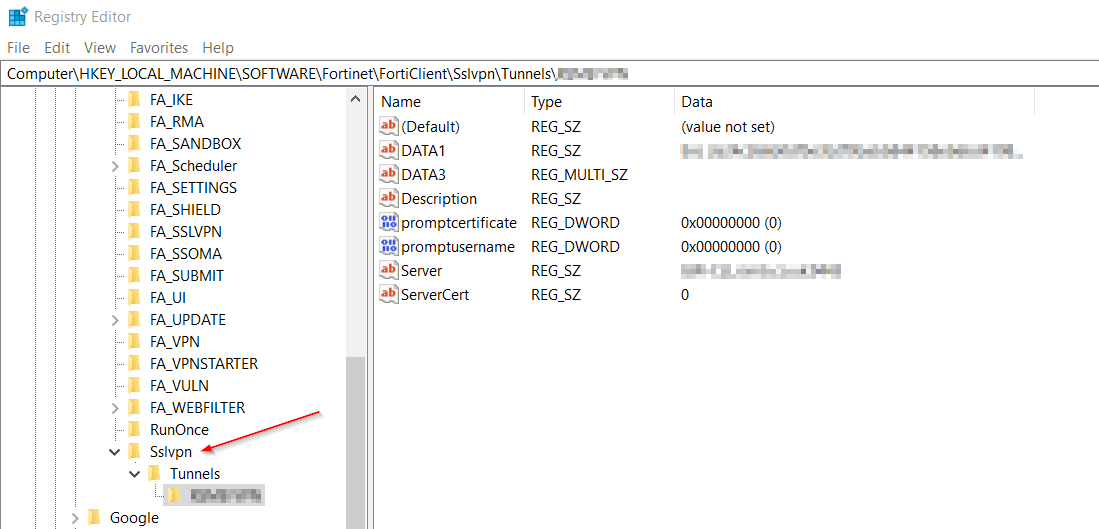
Task: Select the FA_VULN folder icon
Action: point(135,385)
